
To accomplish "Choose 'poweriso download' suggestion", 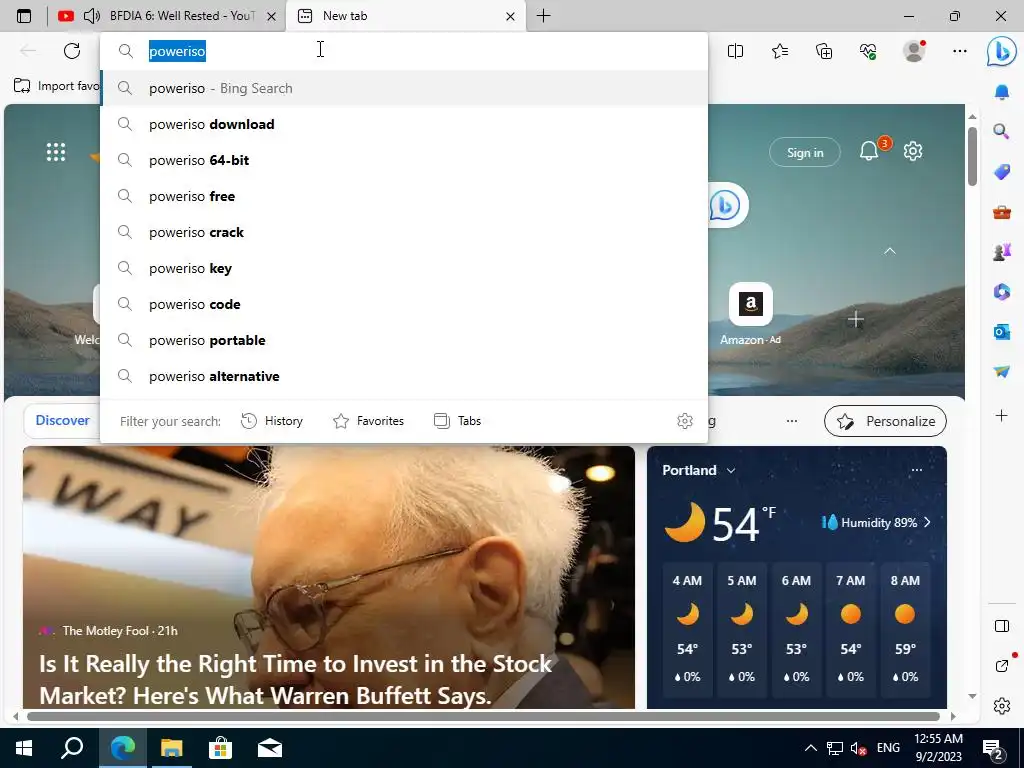I will [x=404, y=124].
